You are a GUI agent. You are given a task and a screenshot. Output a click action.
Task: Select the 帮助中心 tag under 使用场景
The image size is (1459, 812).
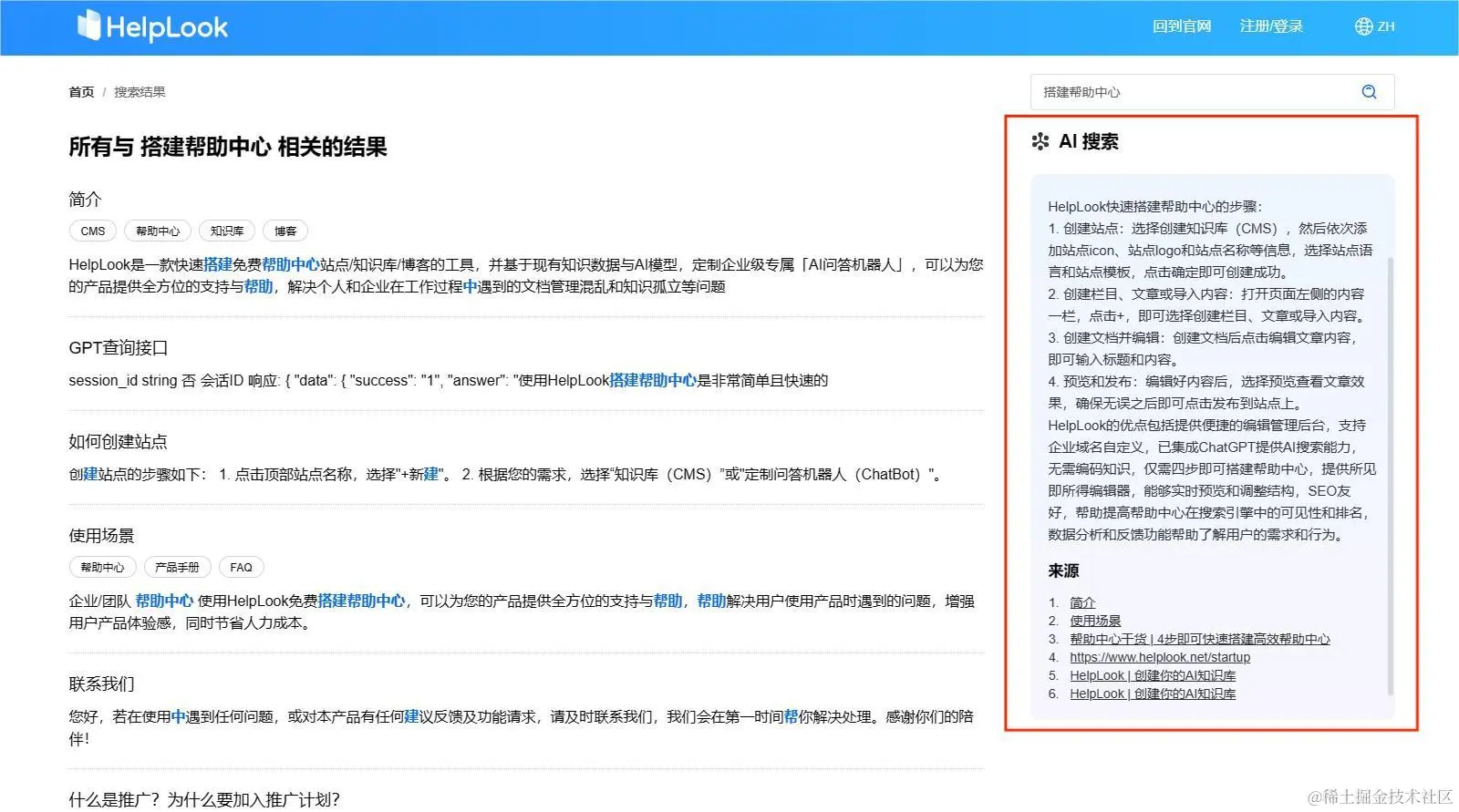(102, 568)
